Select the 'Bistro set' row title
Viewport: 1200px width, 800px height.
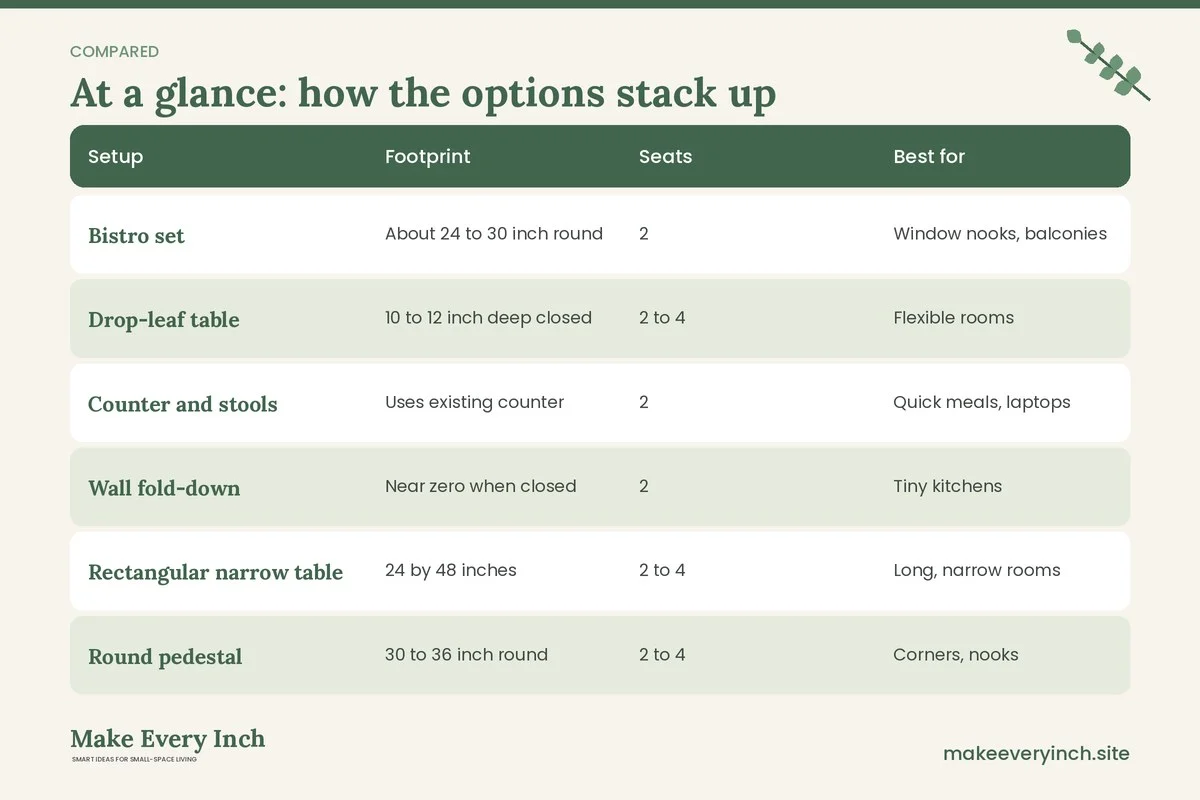[136, 236]
